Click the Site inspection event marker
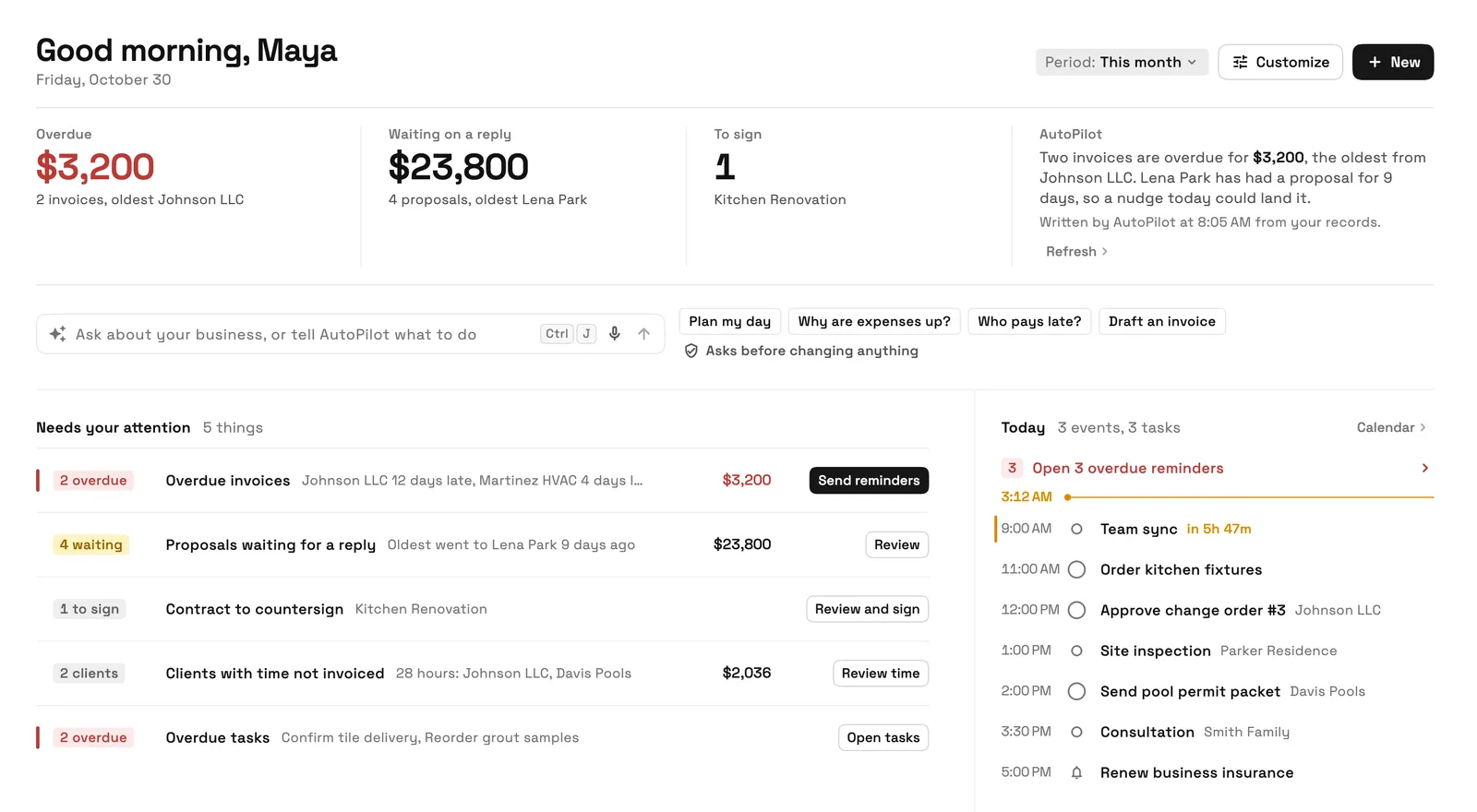This screenshot has width=1477, height=812. [1076, 651]
